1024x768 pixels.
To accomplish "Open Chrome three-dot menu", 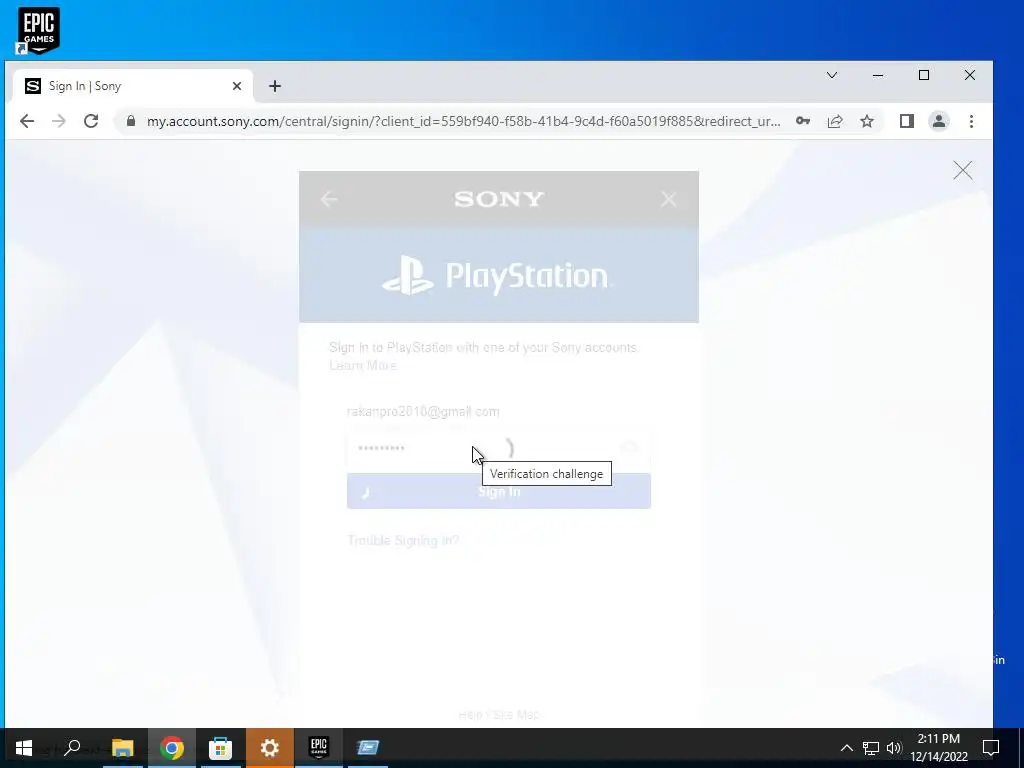I will pyautogui.click(x=971, y=121).
